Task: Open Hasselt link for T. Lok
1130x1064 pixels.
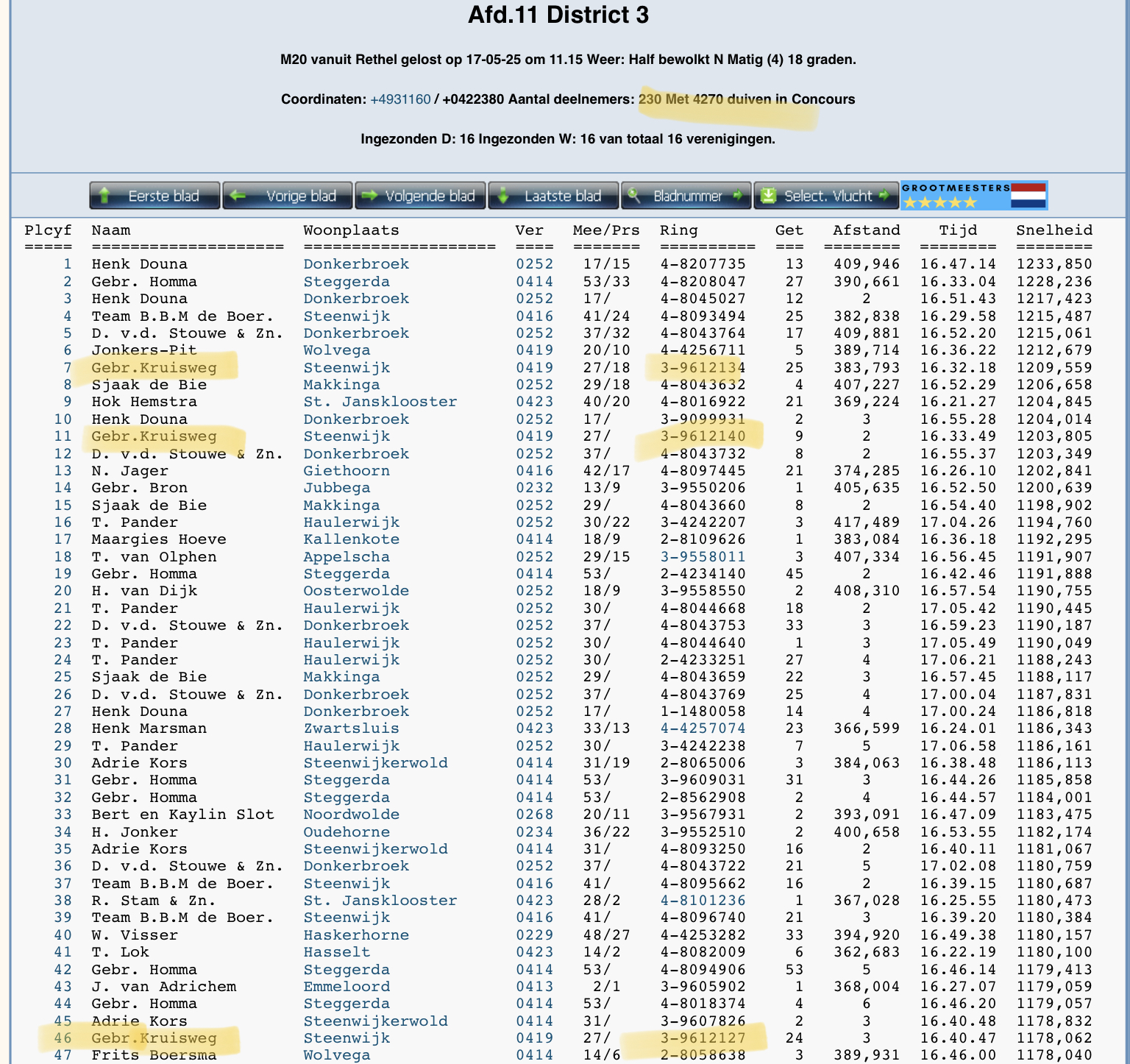Action: pos(337,952)
